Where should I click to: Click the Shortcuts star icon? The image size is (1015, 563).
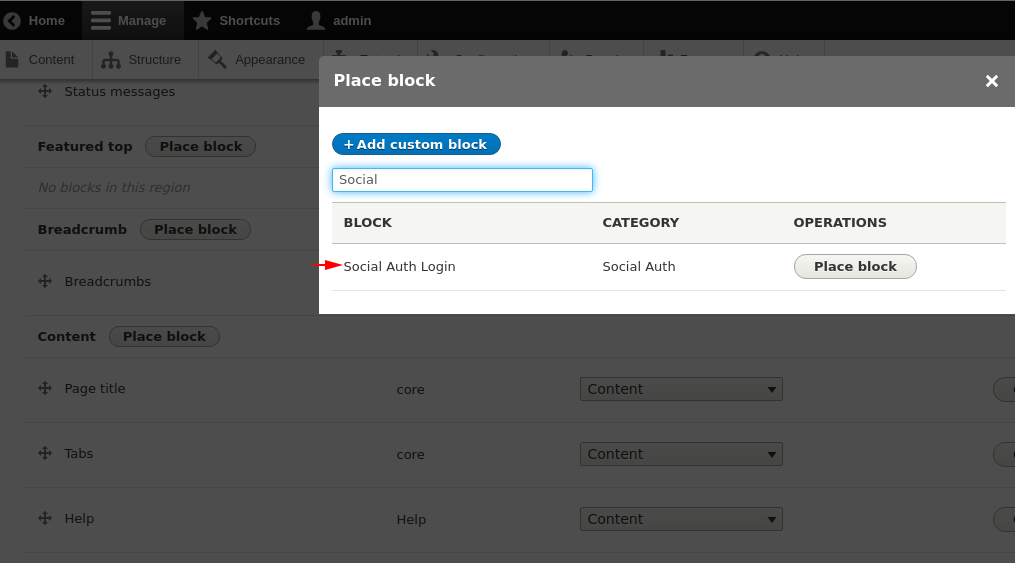pos(202,21)
